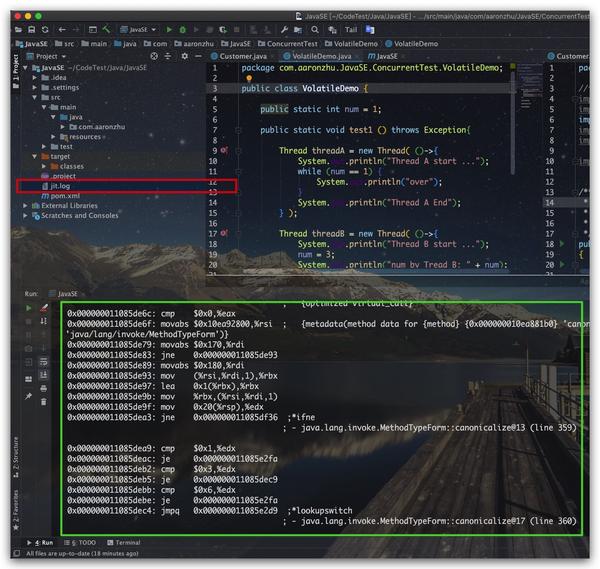This screenshot has height=569, width=600.
Task: Switch to the JavaSE maven editor tab
Action: tap(385, 56)
